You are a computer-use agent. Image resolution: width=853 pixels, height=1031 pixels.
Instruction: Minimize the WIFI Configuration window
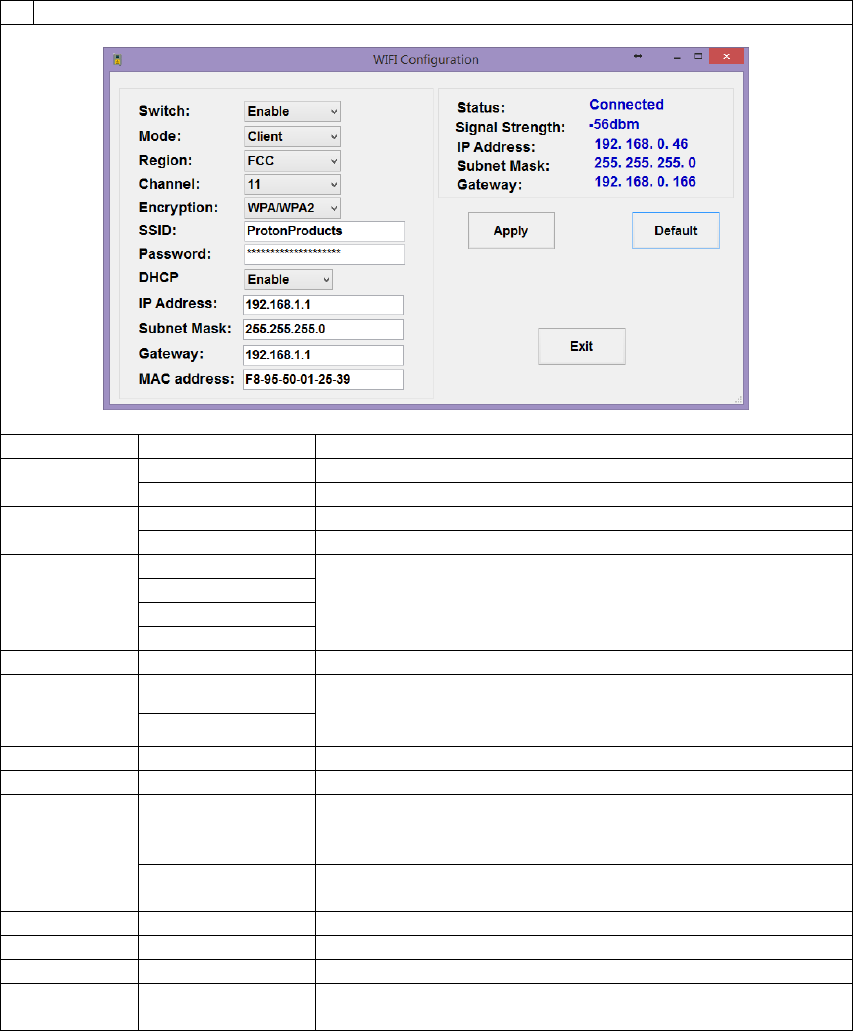677,58
